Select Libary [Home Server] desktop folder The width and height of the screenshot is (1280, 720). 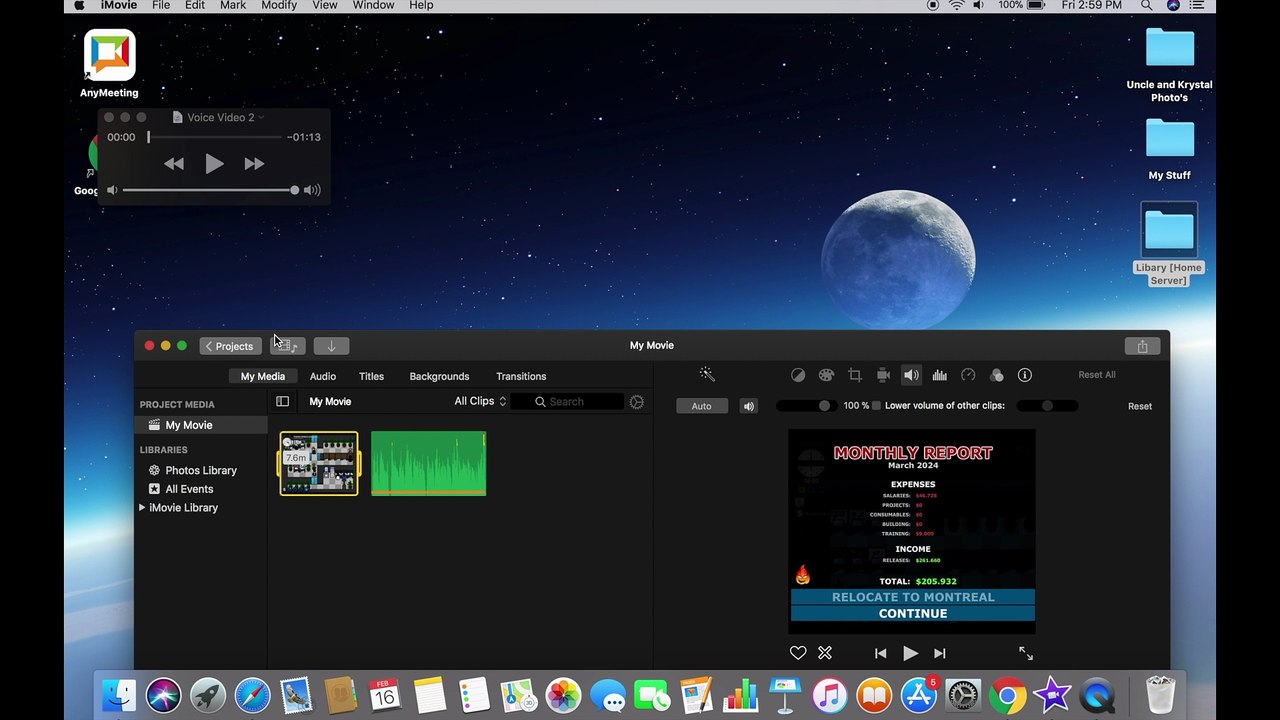1168,245
